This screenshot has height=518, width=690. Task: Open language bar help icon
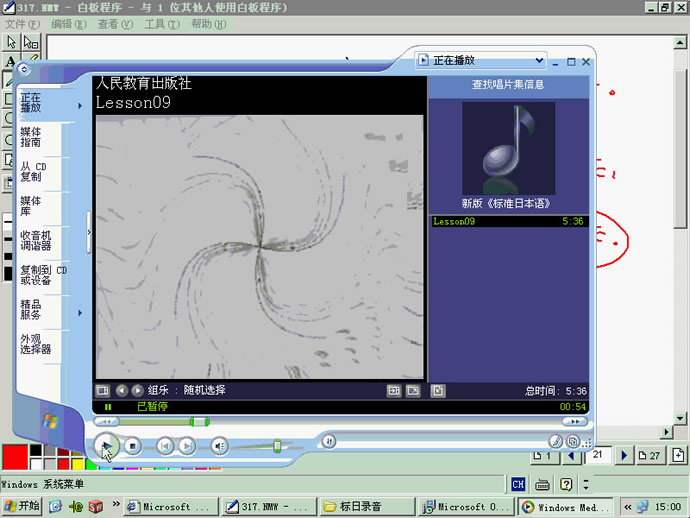566,485
